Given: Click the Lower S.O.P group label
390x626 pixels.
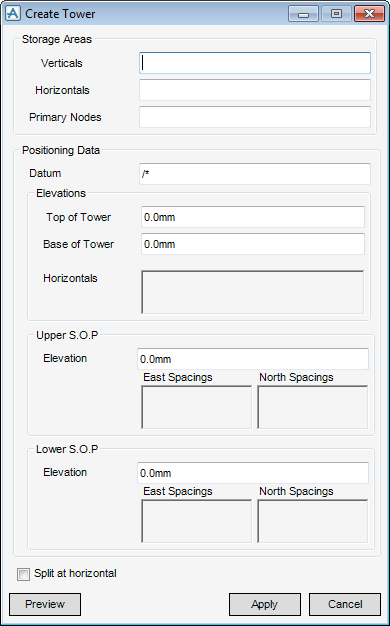Looking at the screenshot, I should [67, 449].
